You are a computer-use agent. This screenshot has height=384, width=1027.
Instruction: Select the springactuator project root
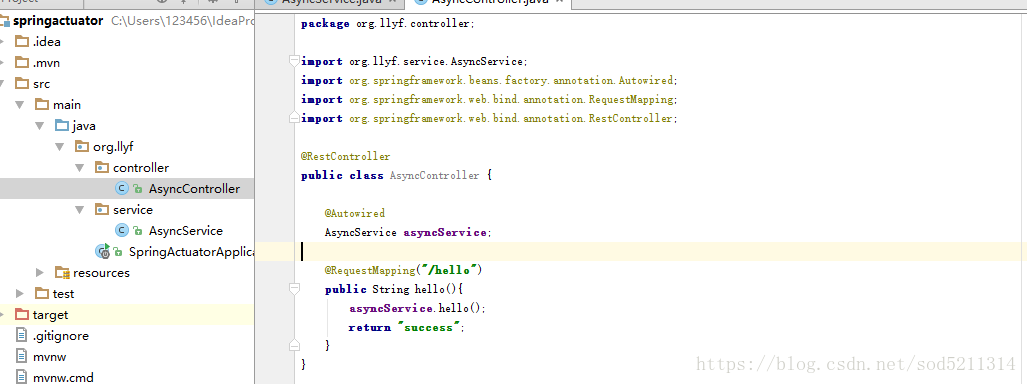(x=58, y=21)
